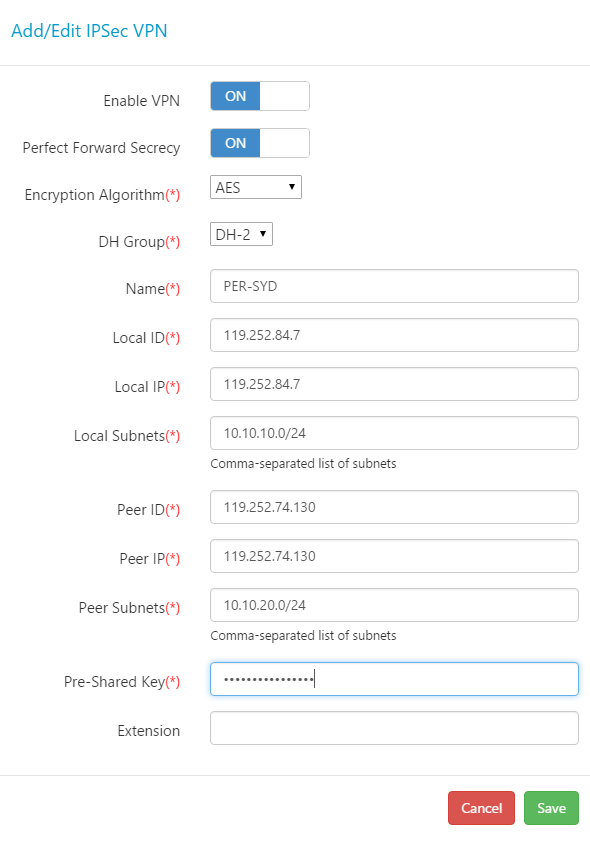Click the Local Subnets field 10.10.10.0/24
The height and width of the screenshot is (848, 590).
click(394, 433)
